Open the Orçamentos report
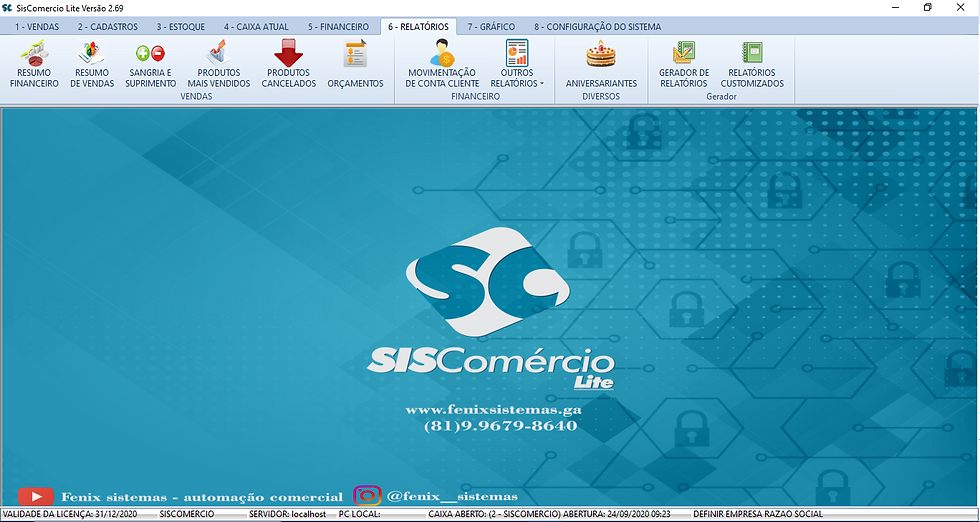Image resolution: width=980 pixels, height=522 pixels. (355, 64)
